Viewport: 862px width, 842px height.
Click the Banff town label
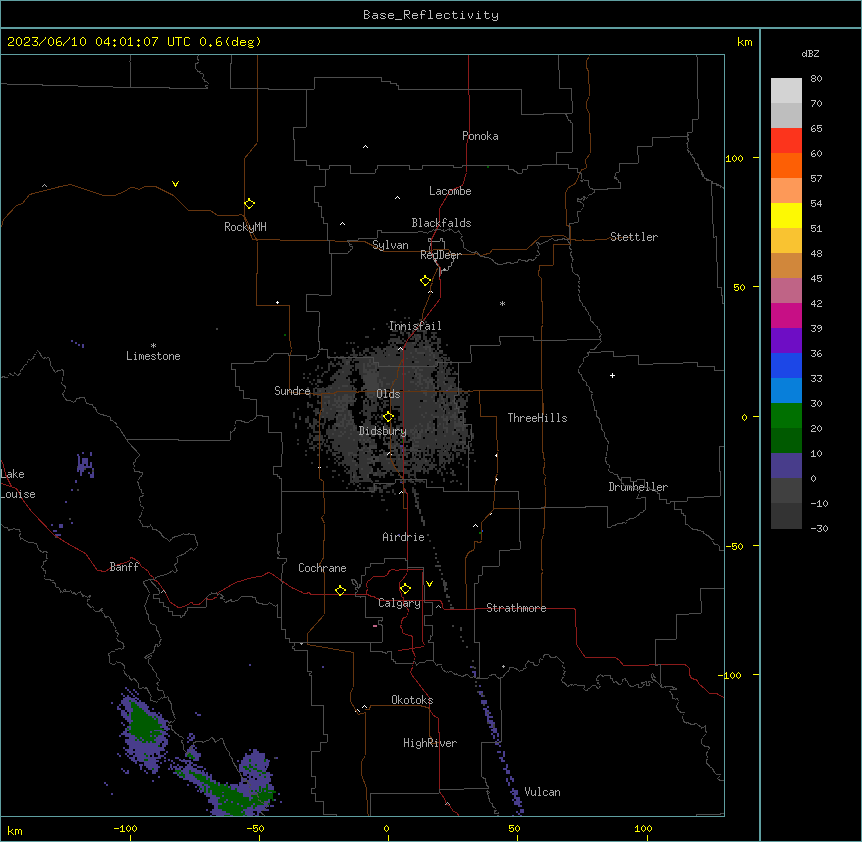[124, 567]
